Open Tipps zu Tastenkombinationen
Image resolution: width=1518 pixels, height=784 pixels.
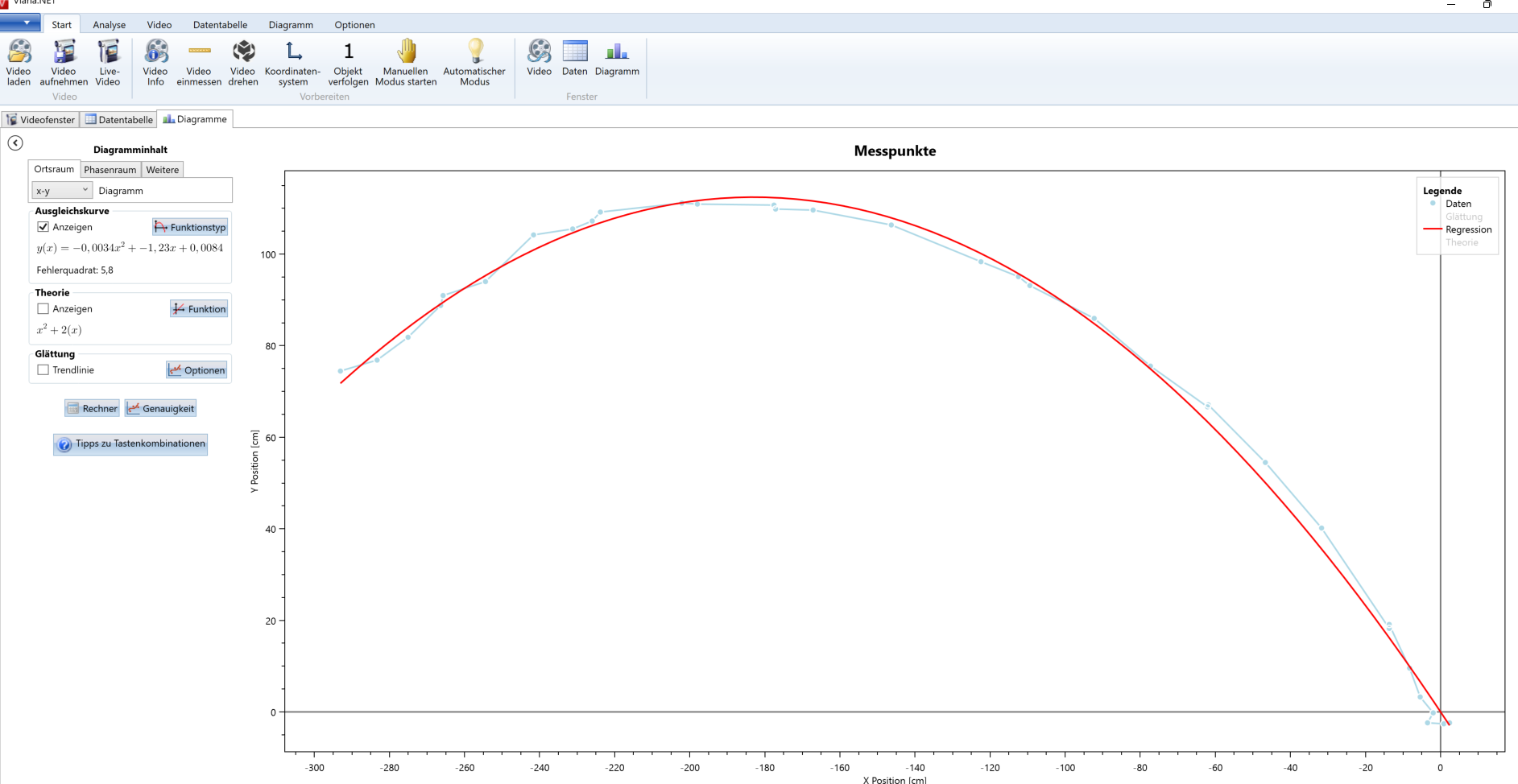pyautogui.click(x=130, y=444)
